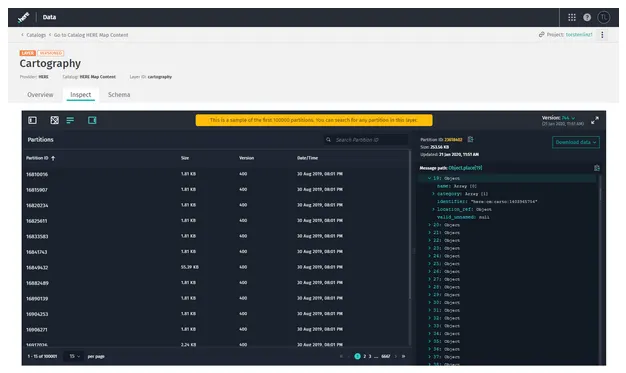626x373 pixels.
Task: Go to Catalog HERE Map Content breadcrumb
Action: [x=91, y=35]
